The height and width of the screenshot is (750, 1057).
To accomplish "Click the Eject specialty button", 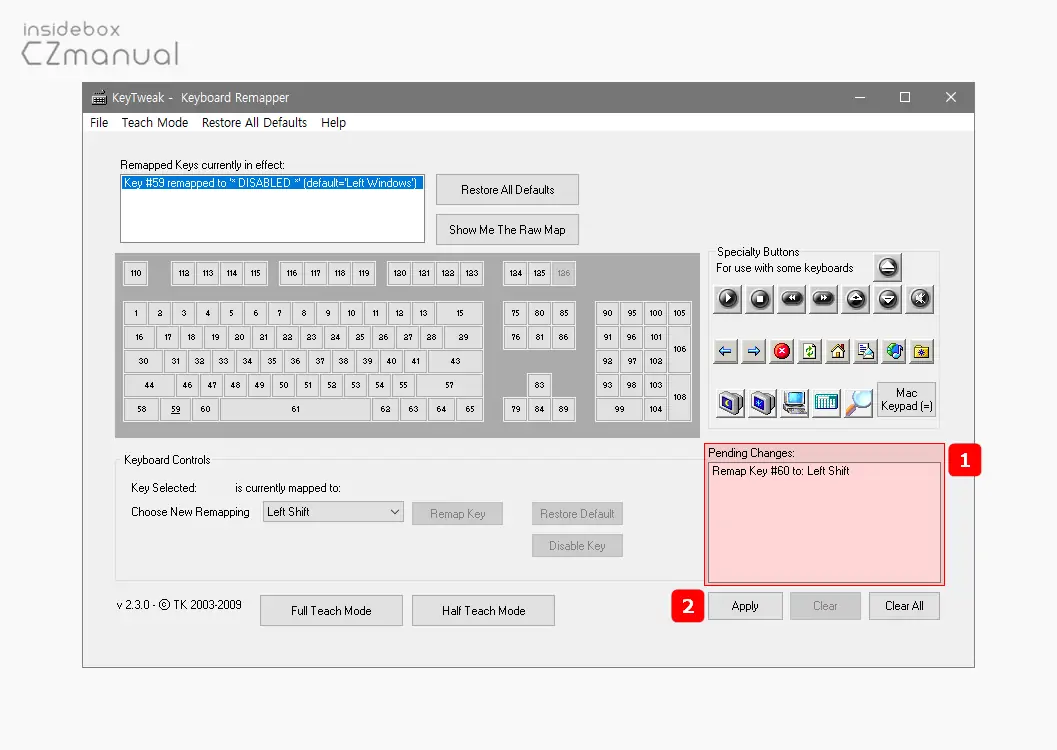I will (887, 267).
